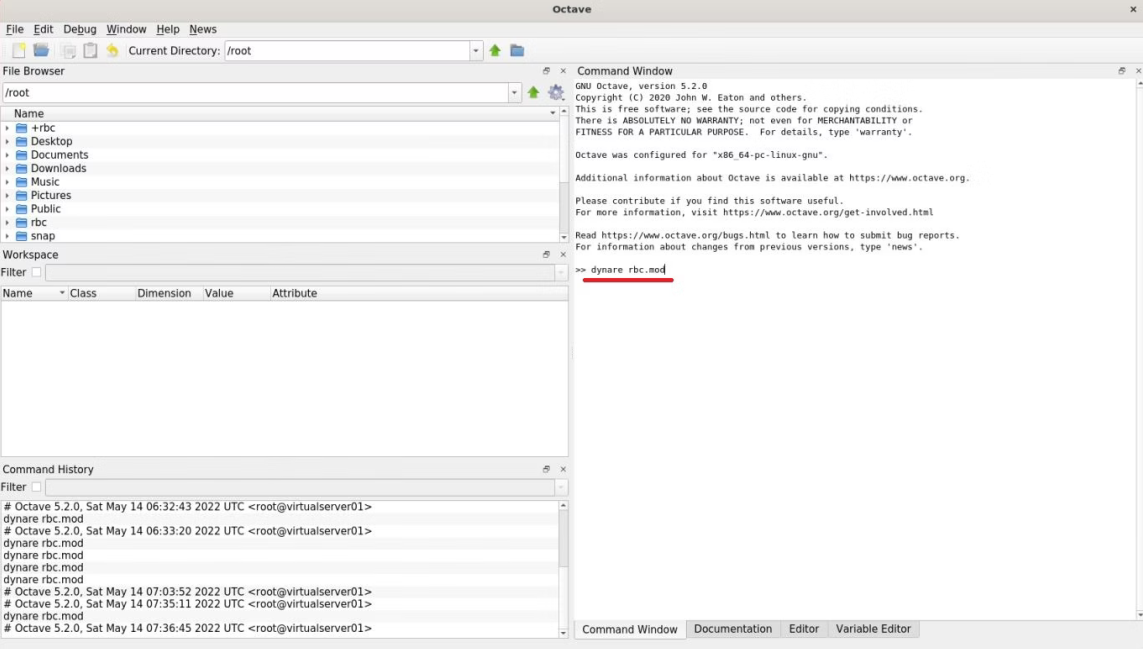Open the File menu
The width and height of the screenshot is (1143, 649).
[15, 29]
